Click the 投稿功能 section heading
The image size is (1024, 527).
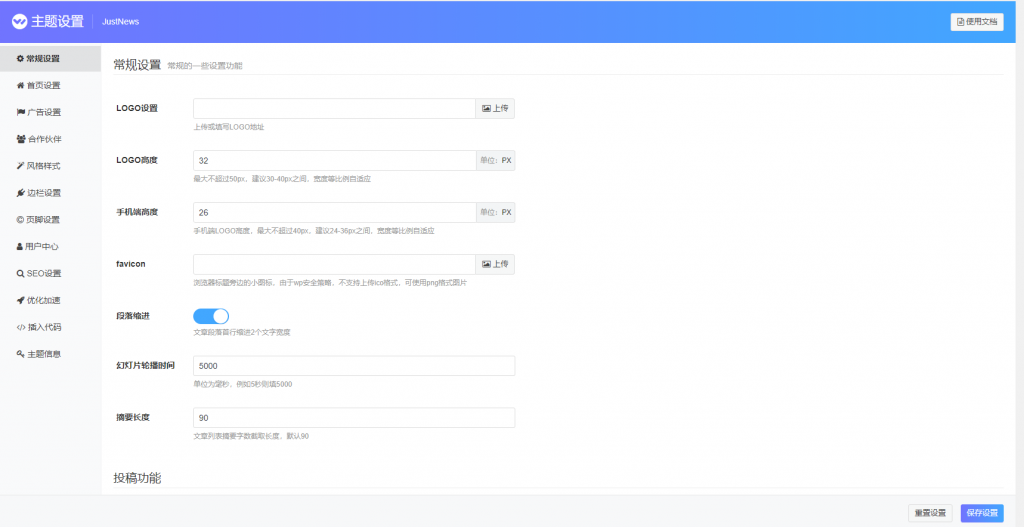point(137,478)
